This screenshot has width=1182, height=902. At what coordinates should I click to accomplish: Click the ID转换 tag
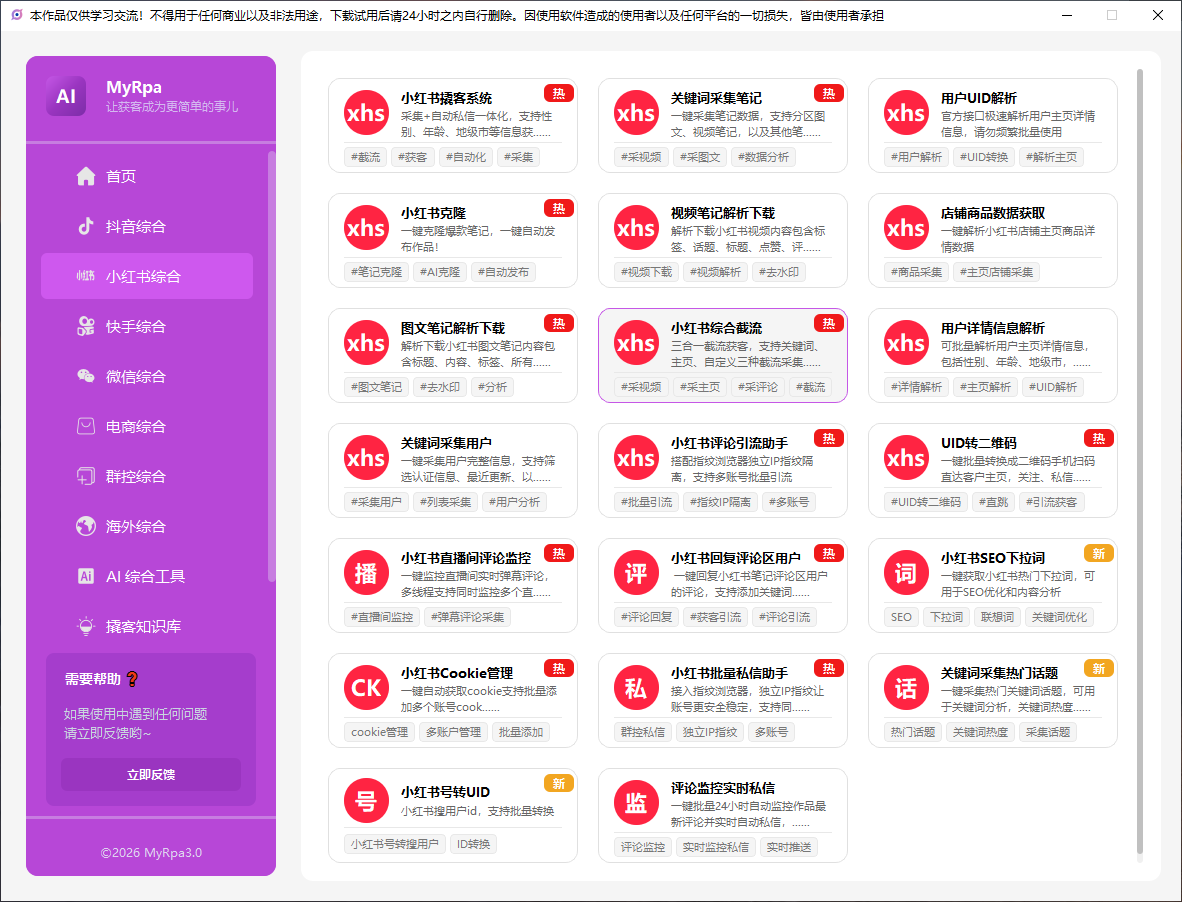[x=473, y=844]
